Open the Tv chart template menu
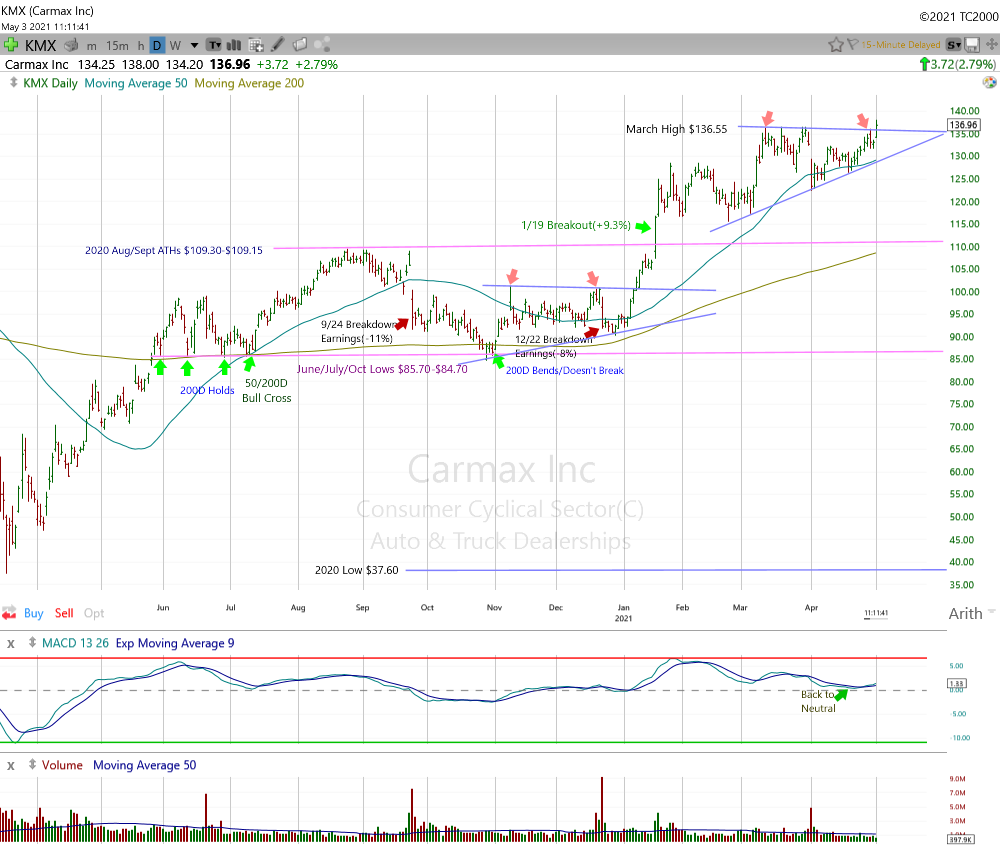 [x=215, y=45]
